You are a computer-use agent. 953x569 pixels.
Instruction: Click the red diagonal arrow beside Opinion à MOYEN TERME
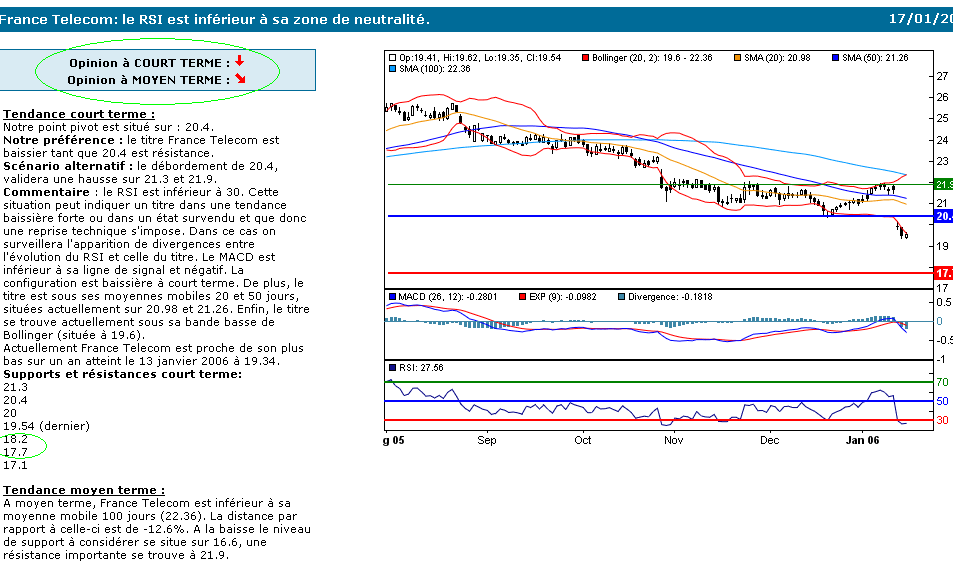241,78
